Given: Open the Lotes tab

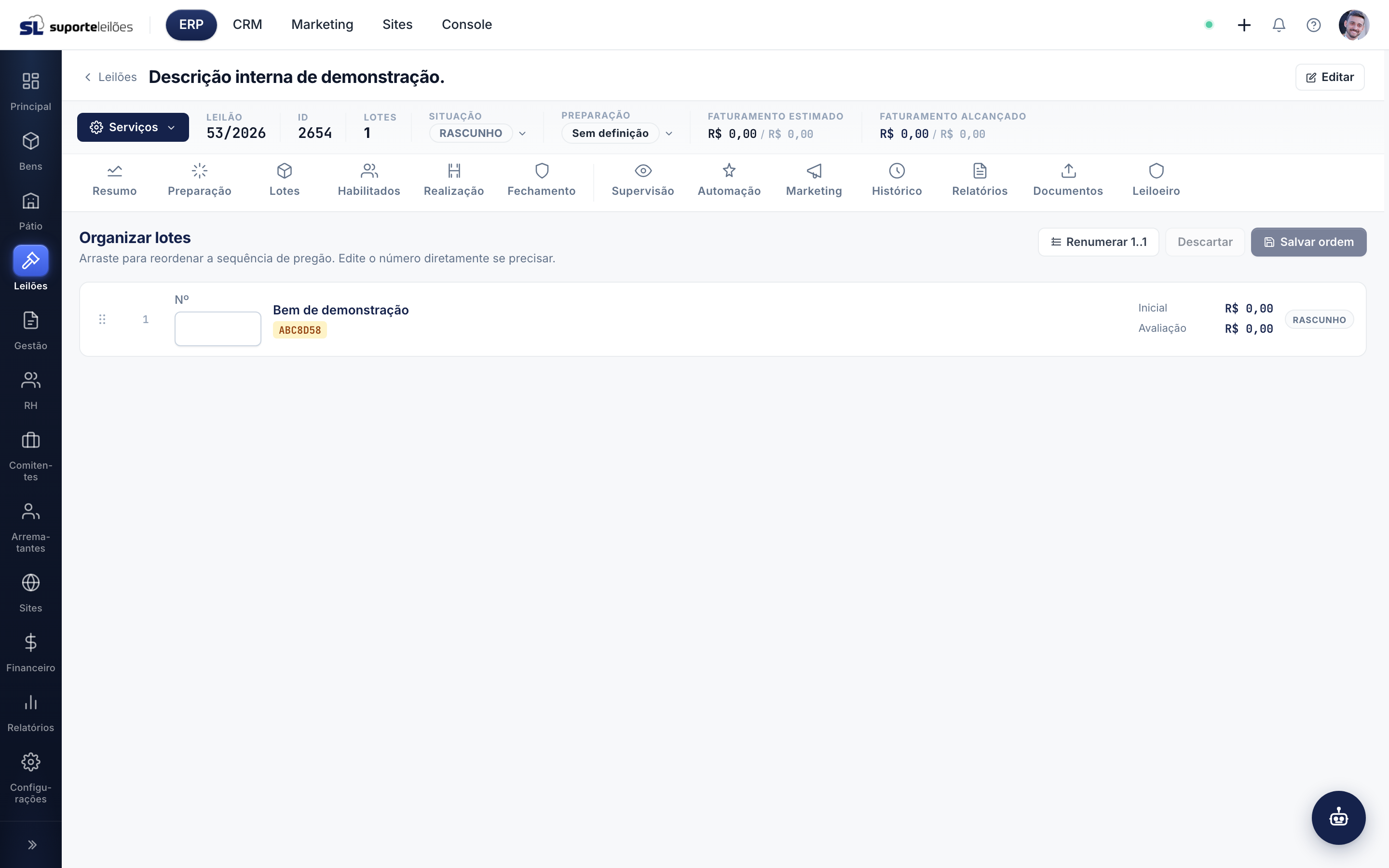Looking at the screenshot, I should tap(284, 180).
